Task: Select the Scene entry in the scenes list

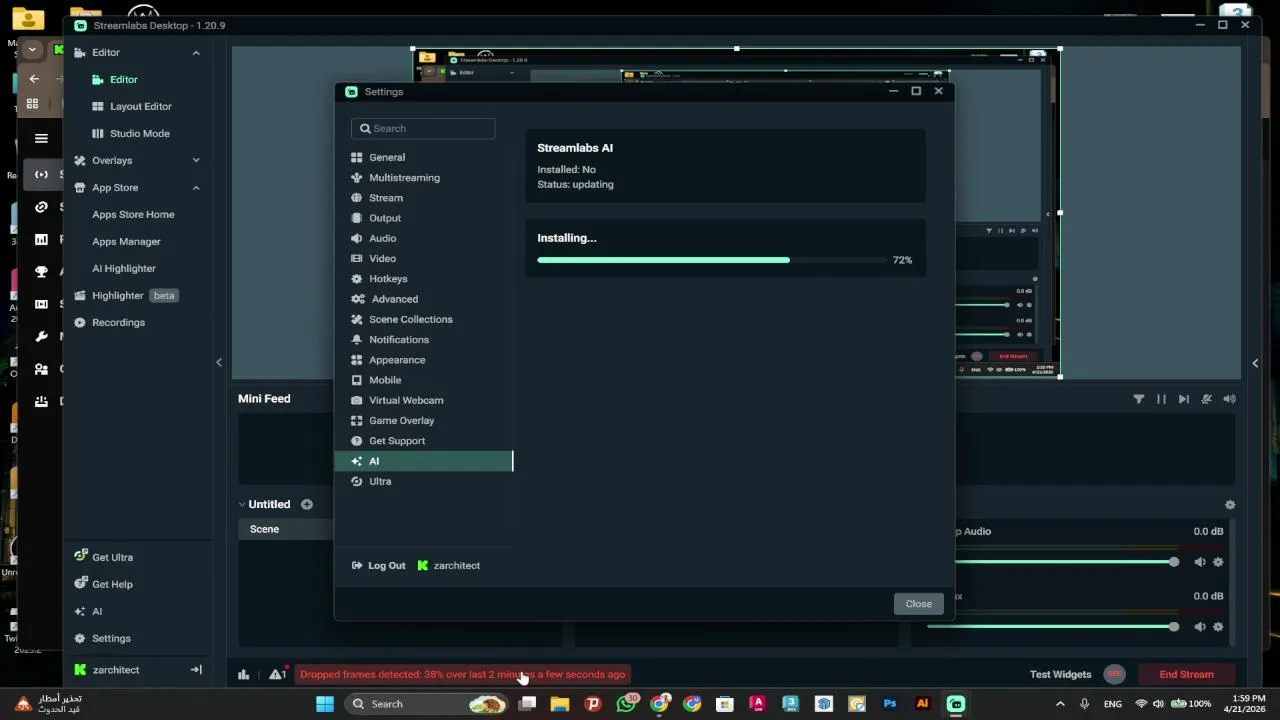Action: 286,529
